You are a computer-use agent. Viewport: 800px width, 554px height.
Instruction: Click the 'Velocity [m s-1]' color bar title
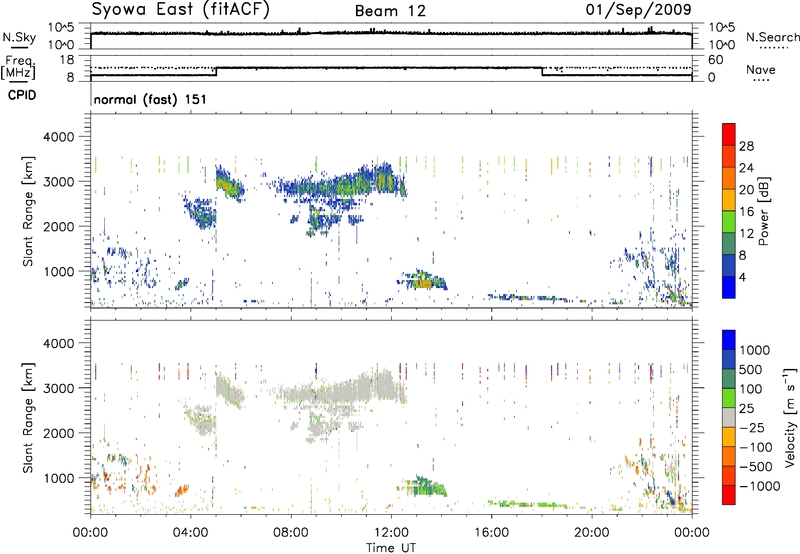click(790, 417)
